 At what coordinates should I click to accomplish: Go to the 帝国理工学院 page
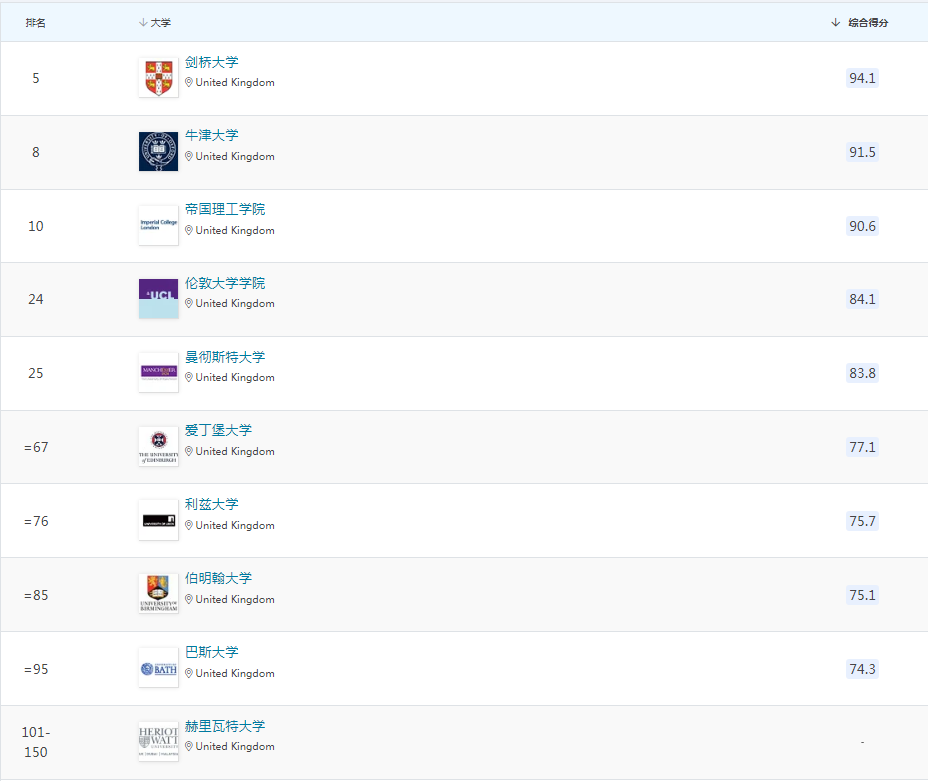[x=225, y=210]
